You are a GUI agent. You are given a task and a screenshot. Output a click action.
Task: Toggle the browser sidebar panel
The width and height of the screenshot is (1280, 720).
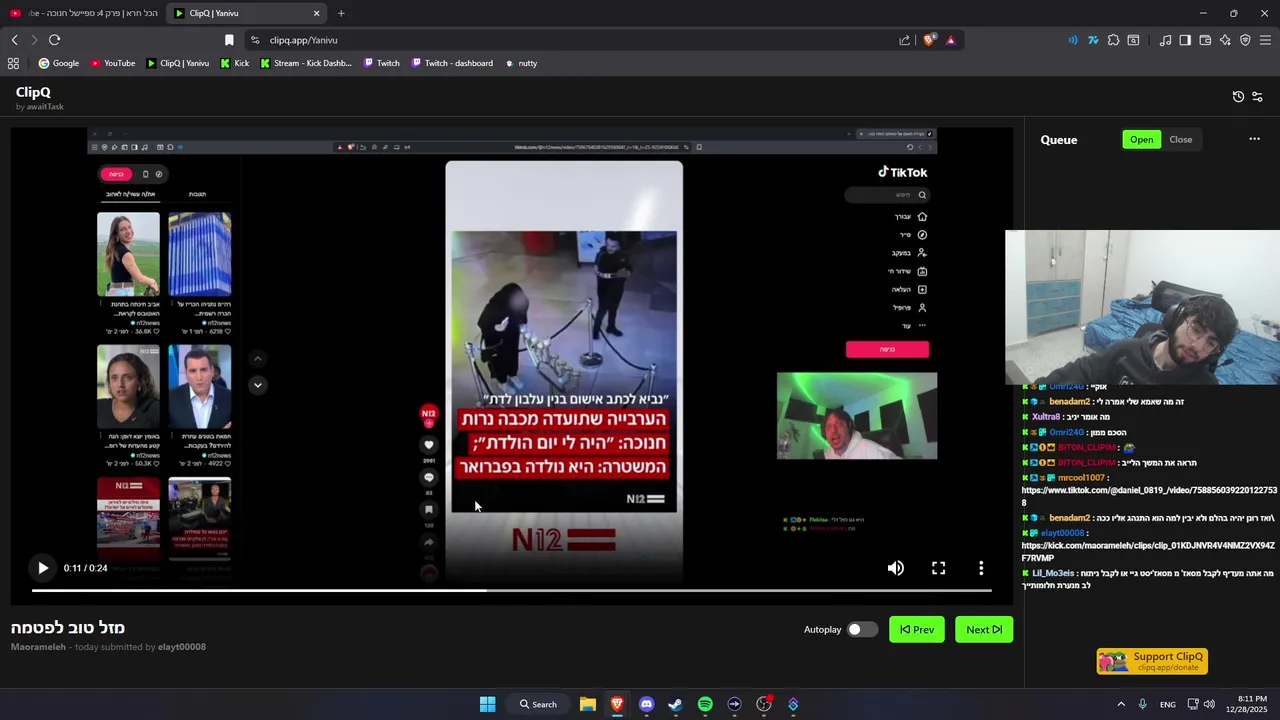click(1185, 40)
